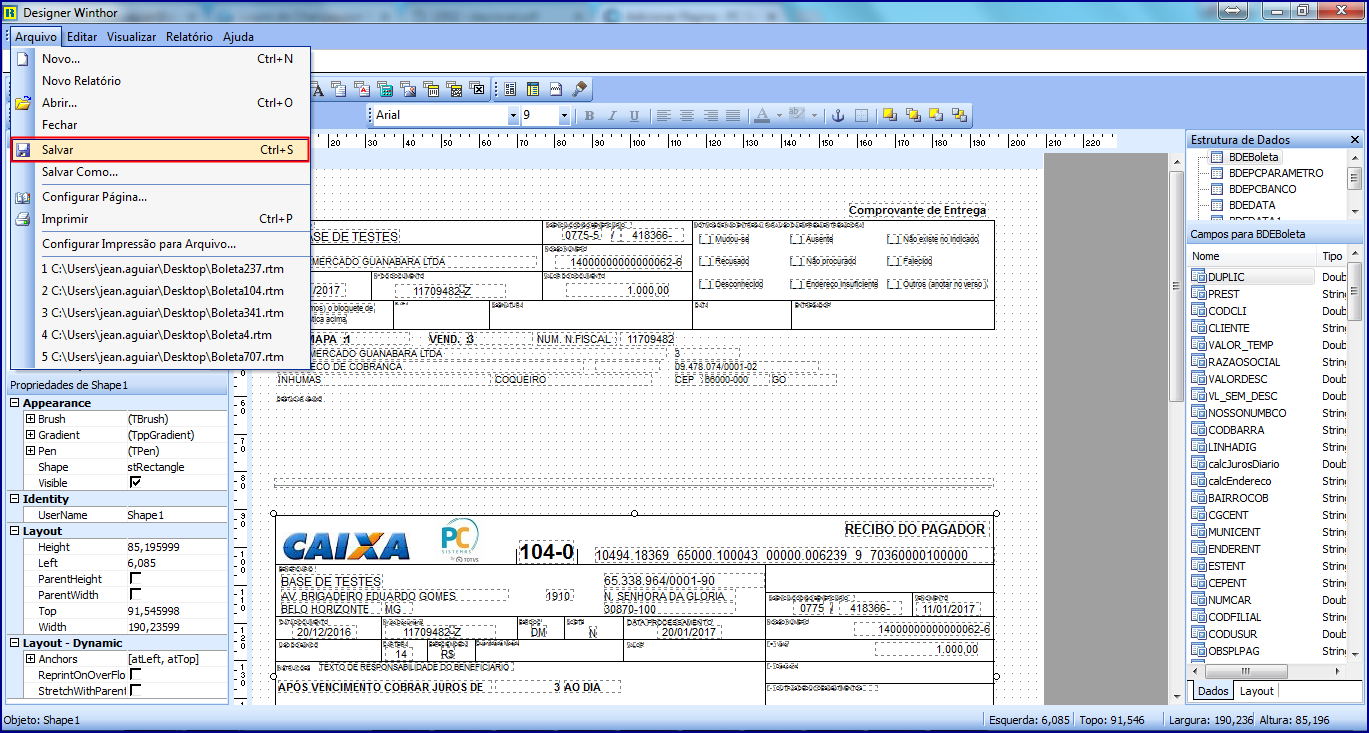Screen dimensions: 1369x733
Task: Click the checklist icon after toolbar grip
Action: [x=510, y=89]
